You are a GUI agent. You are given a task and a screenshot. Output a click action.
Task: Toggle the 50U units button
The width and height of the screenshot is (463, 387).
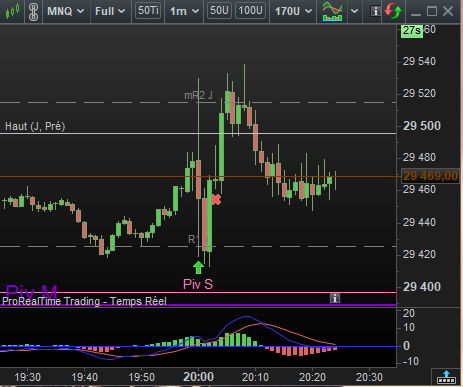[x=219, y=11]
